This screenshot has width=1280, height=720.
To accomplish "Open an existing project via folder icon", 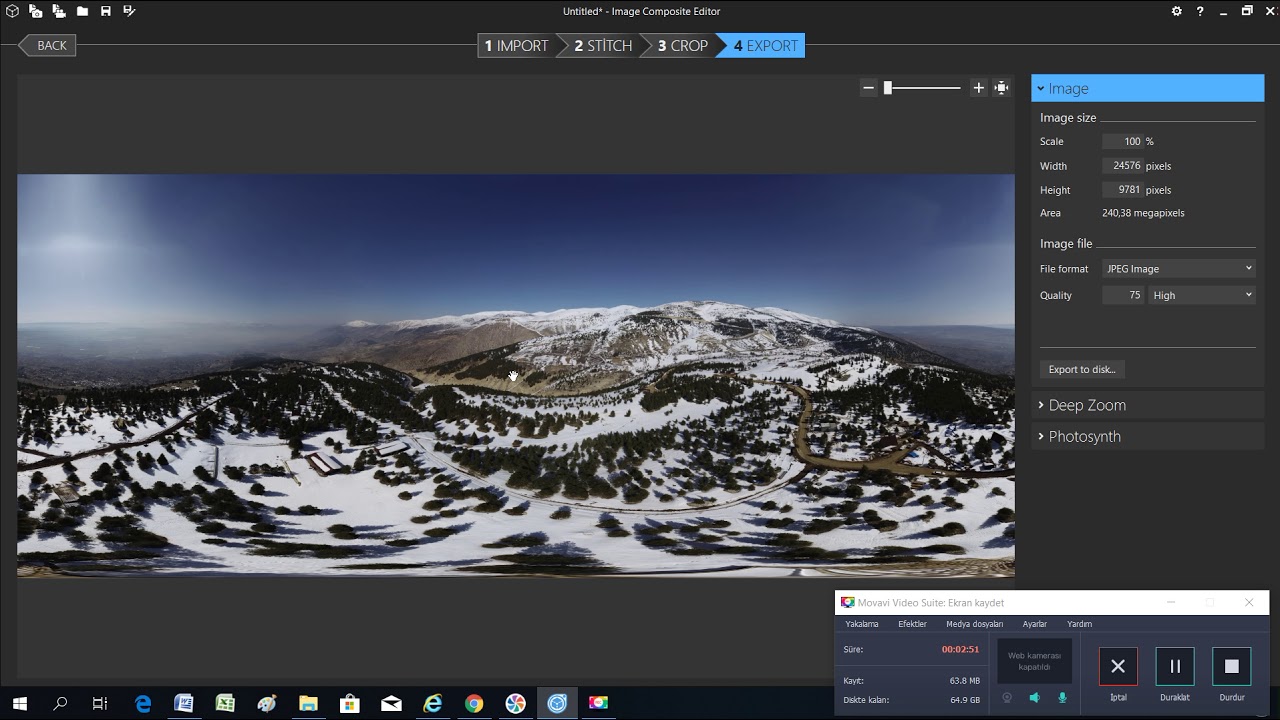I will click(x=82, y=11).
